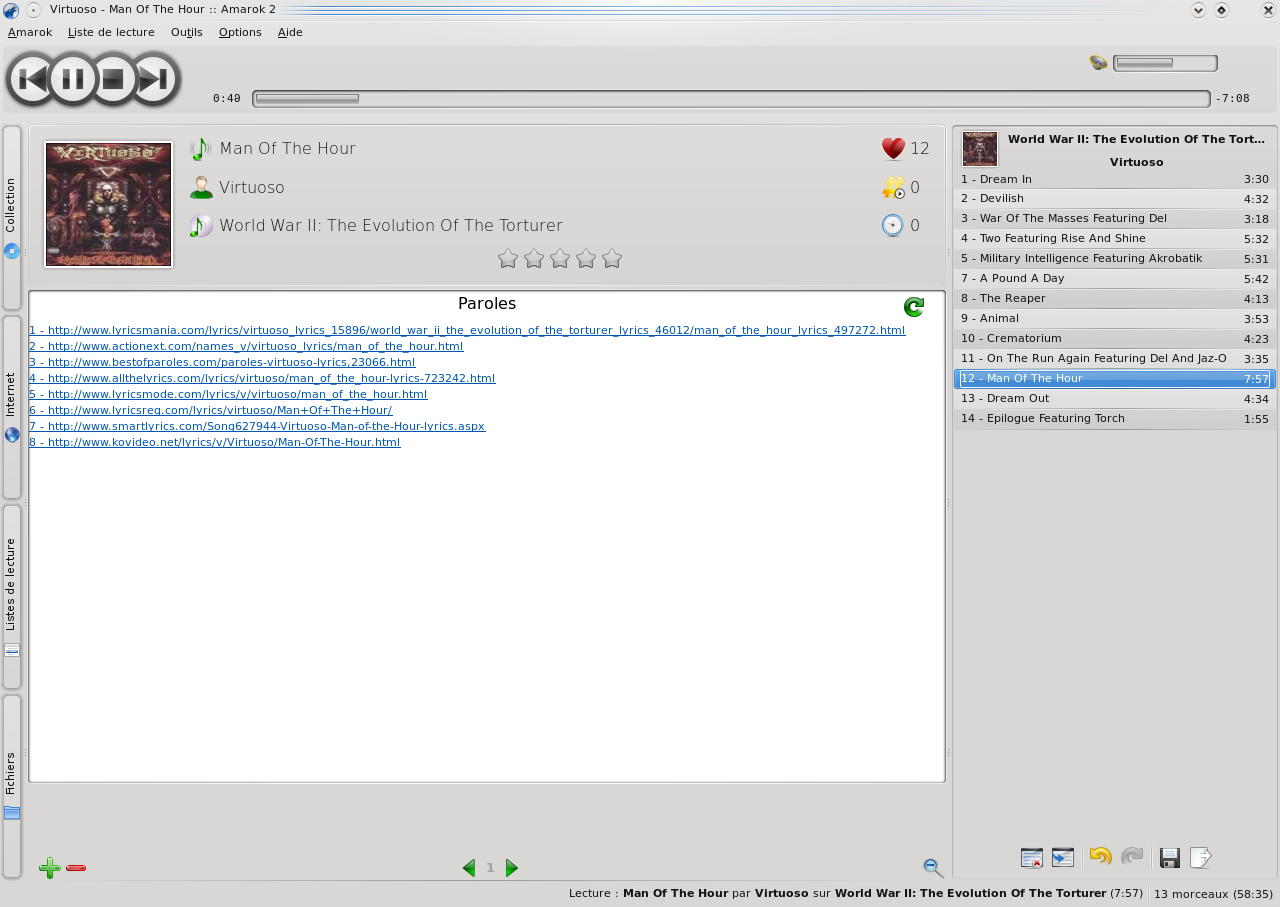
Task: Select track 9 - Animal
Action: pyautogui.click(x=1114, y=319)
